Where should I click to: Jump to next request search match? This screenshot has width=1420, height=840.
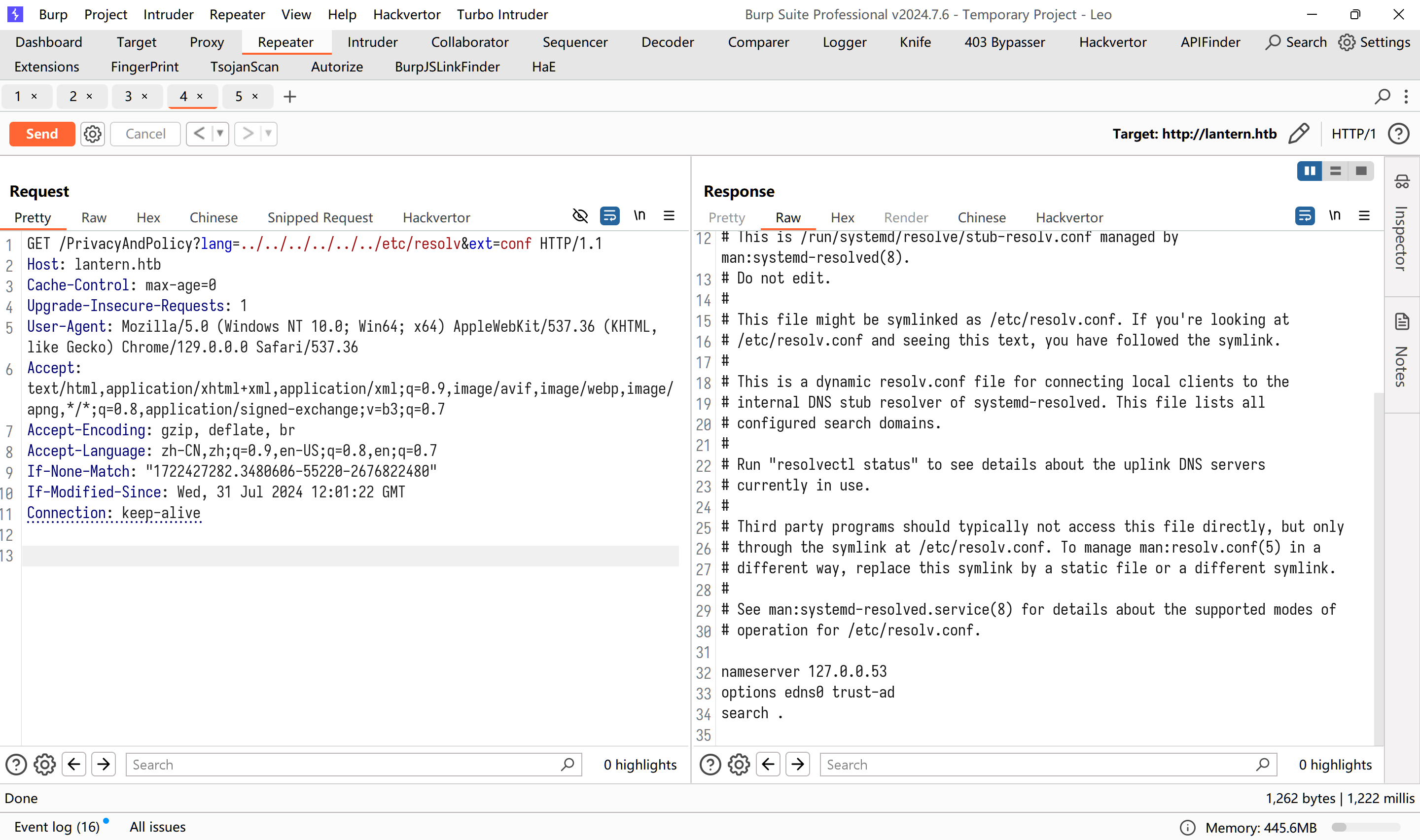pos(104,765)
